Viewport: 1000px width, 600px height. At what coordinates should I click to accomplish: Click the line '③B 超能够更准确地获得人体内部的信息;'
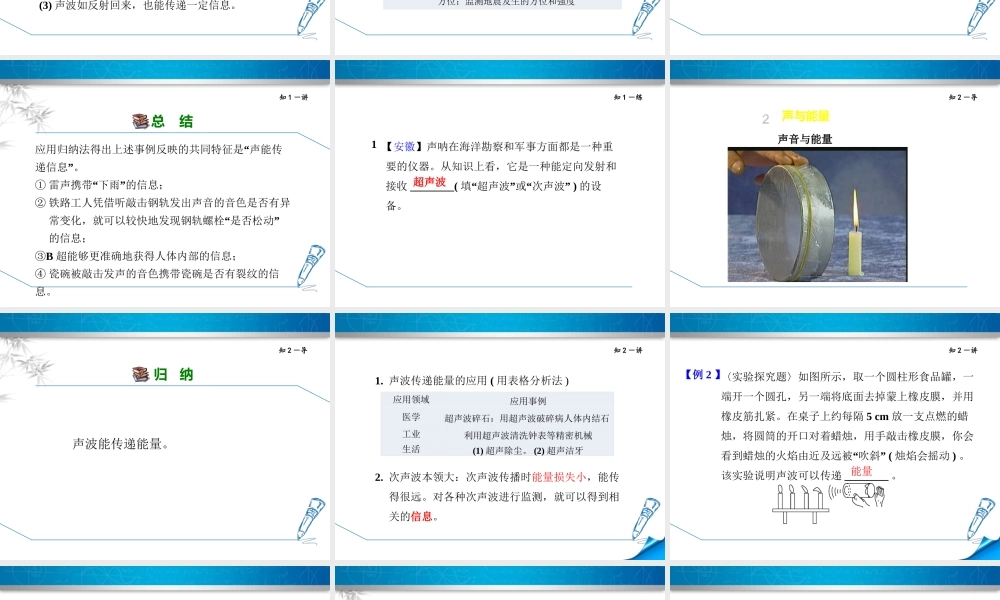[x=136, y=256]
